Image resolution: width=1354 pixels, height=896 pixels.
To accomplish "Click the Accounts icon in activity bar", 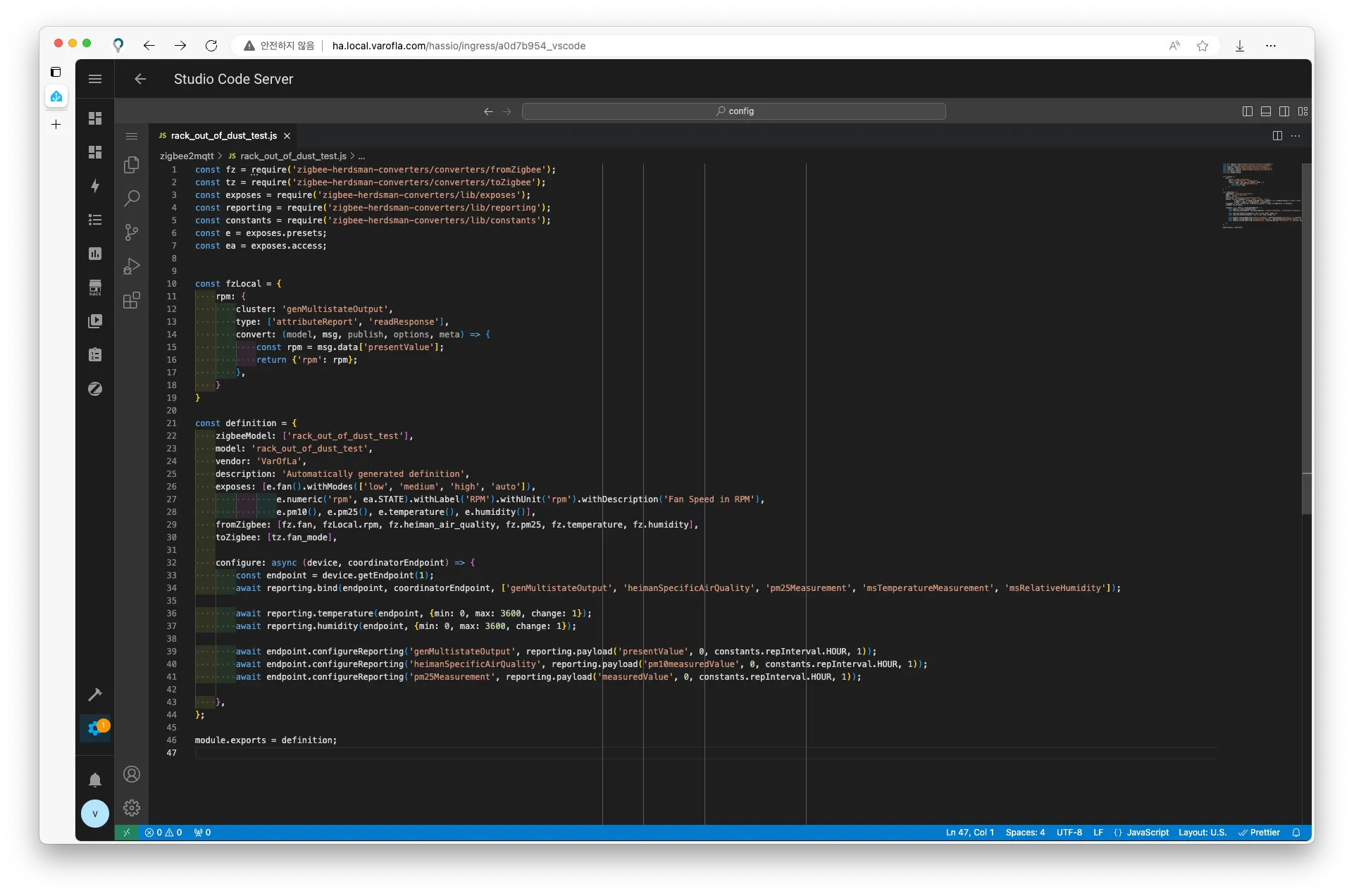I will pyautogui.click(x=132, y=774).
